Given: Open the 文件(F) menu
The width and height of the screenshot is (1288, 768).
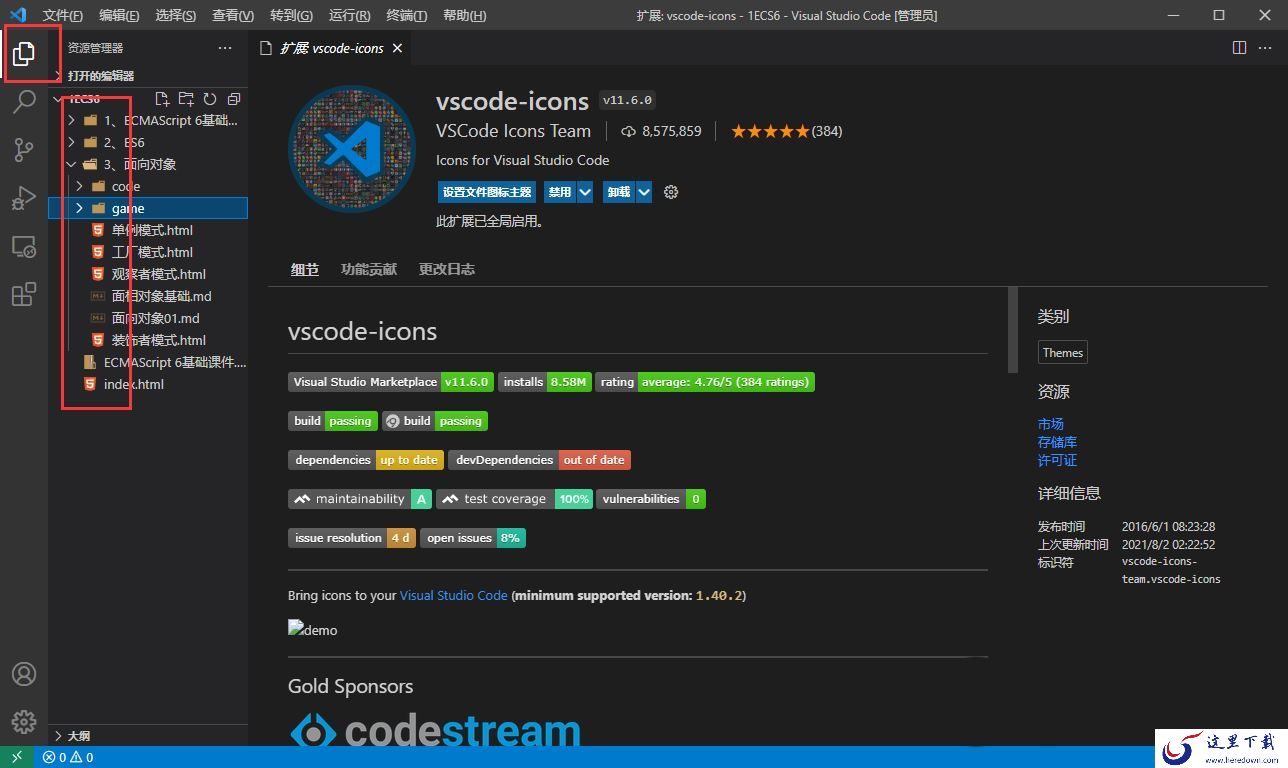Looking at the screenshot, I should (63, 15).
